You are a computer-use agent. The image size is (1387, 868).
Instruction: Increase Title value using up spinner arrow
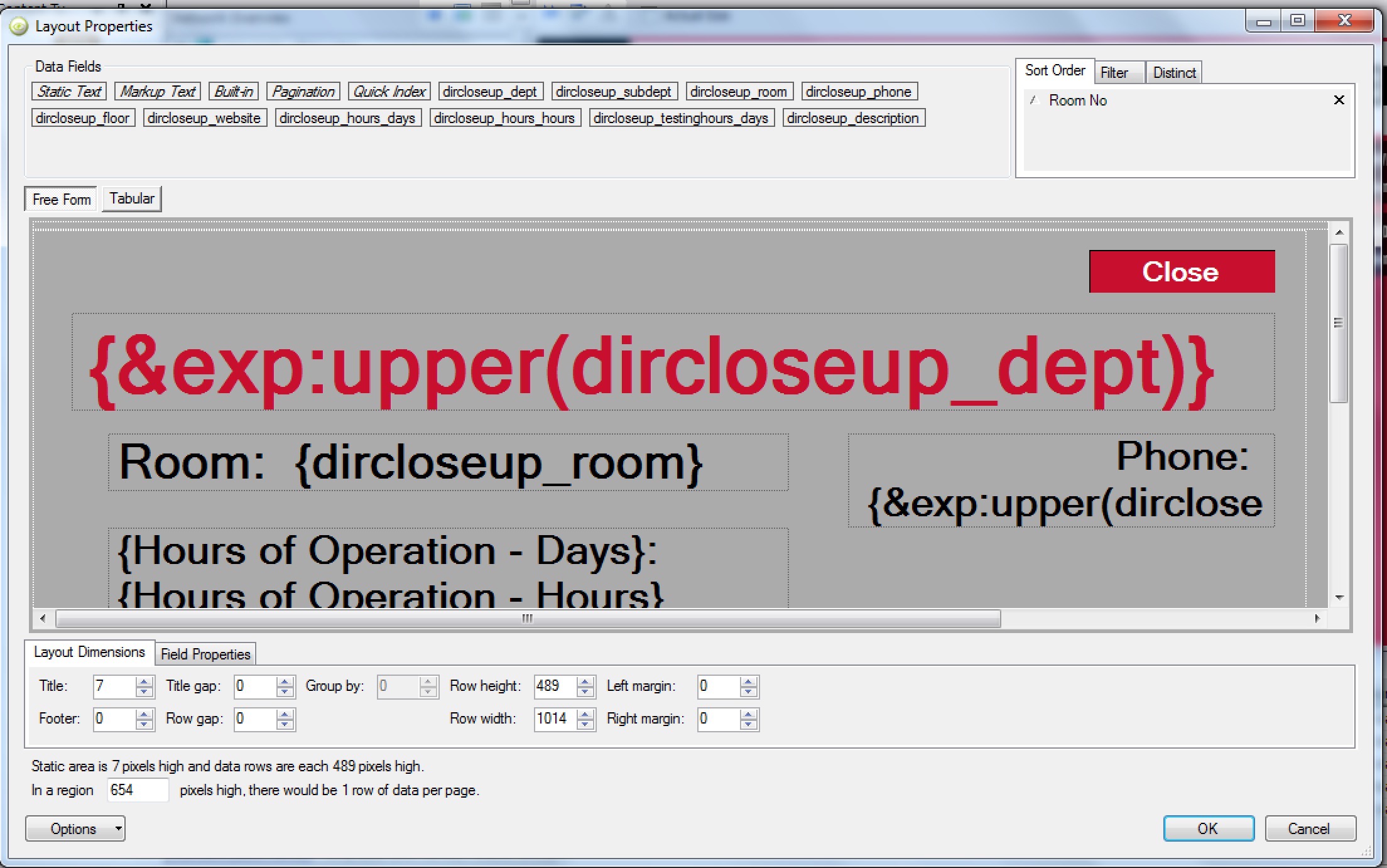tap(144, 681)
